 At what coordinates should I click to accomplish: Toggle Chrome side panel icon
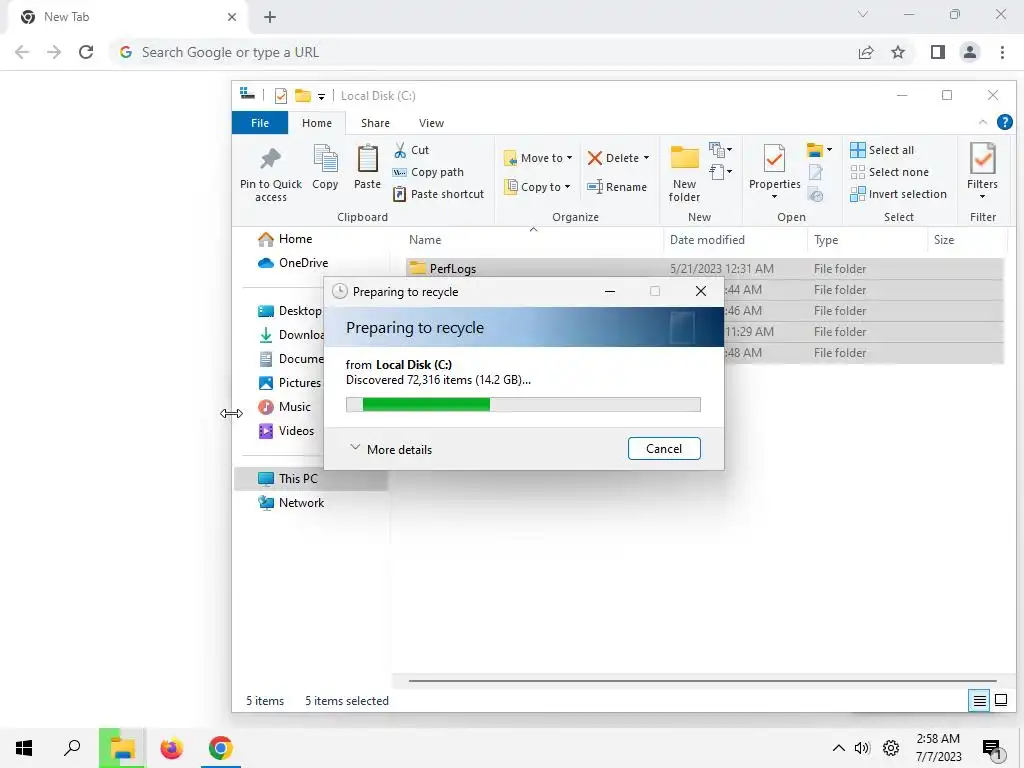coord(938,52)
